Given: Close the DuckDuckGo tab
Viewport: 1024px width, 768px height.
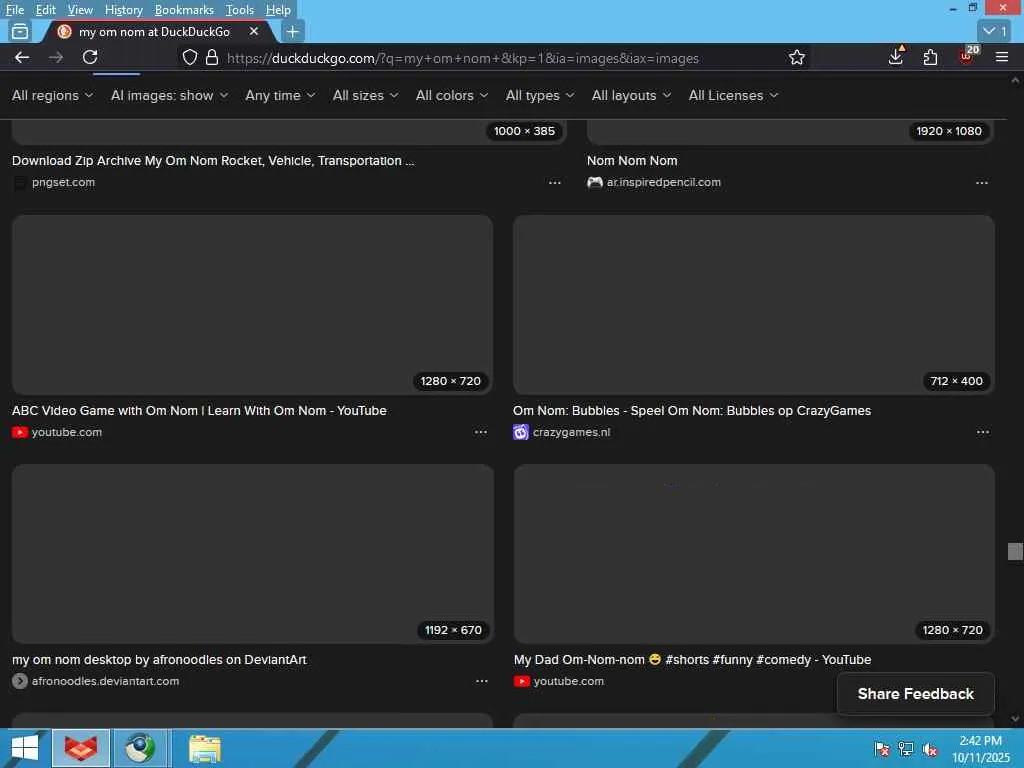Looking at the screenshot, I should tap(254, 31).
